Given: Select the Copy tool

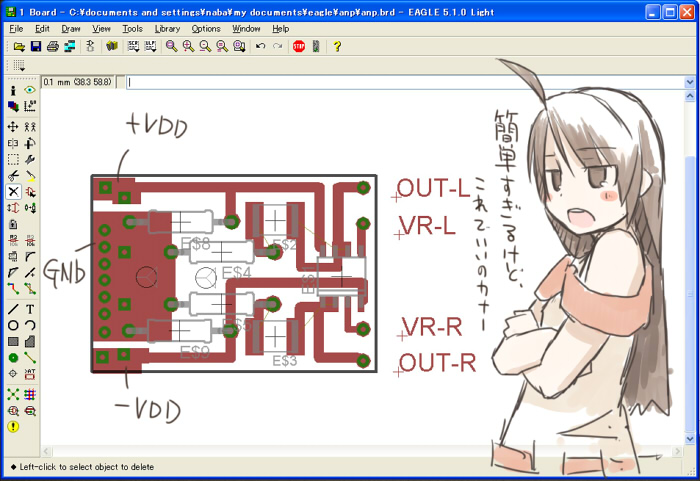Looking at the screenshot, I should point(30,127).
